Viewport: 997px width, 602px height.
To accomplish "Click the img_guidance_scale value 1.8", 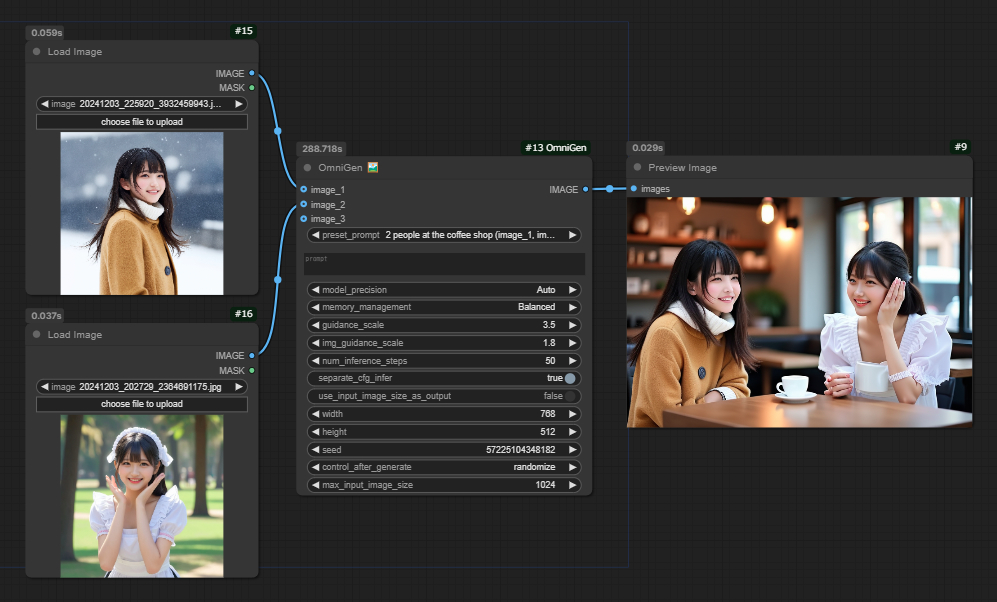I will pyautogui.click(x=549, y=343).
